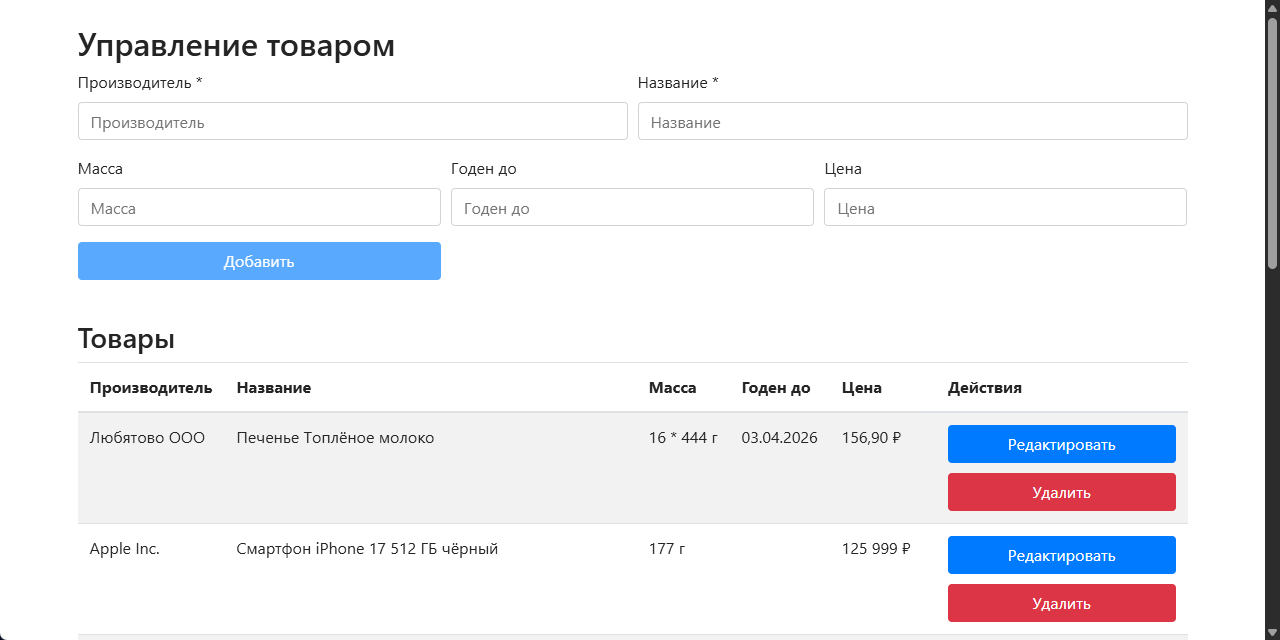The image size is (1280, 640).
Task: Remove the iPhone 17 product with Удалить
Action: (x=1061, y=603)
